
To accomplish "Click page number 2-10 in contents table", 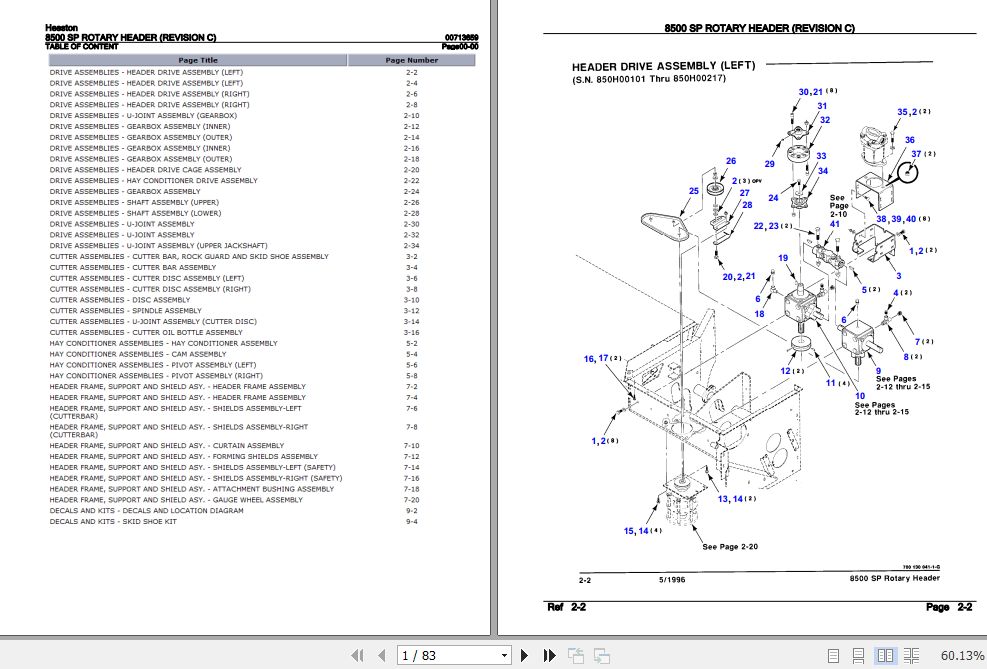I will coord(412,116).
